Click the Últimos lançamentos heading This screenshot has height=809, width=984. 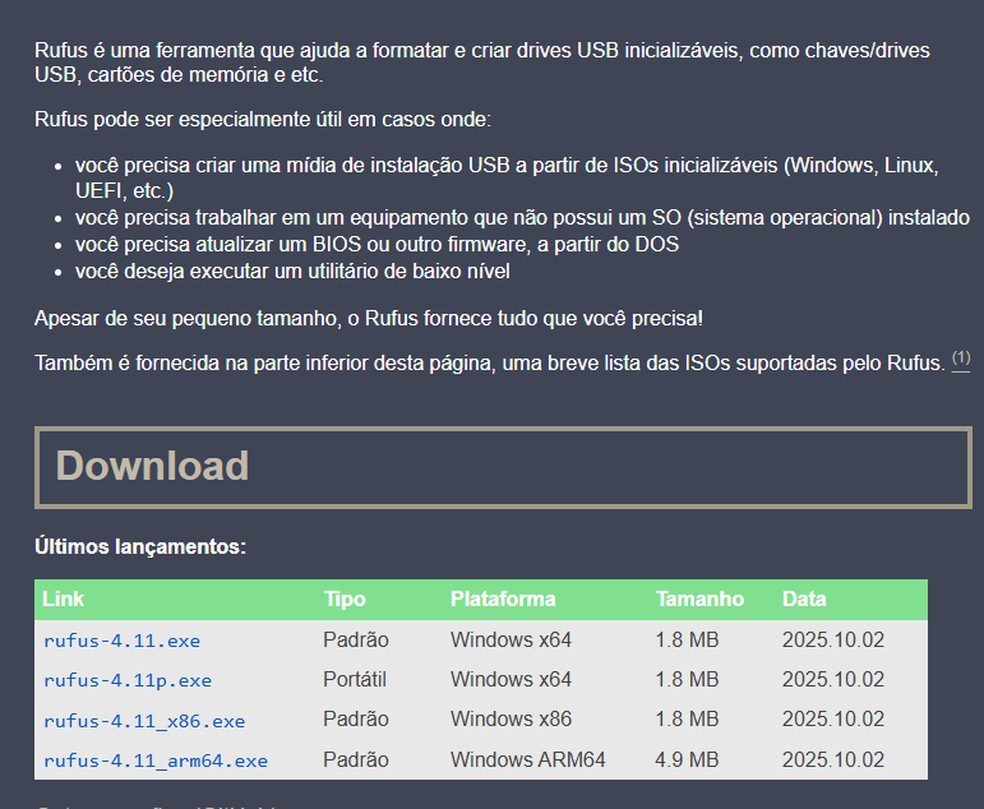141,547
